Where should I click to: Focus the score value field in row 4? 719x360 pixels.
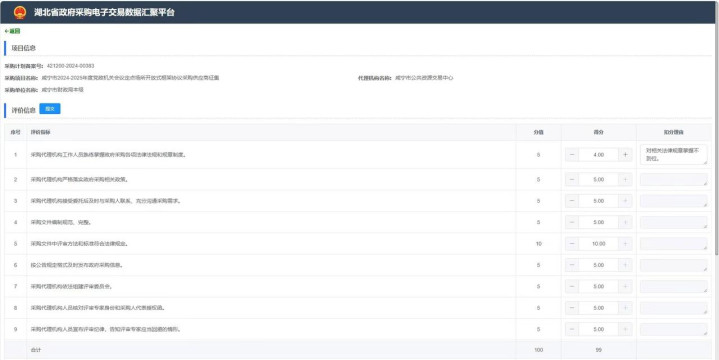pos(598,222)
